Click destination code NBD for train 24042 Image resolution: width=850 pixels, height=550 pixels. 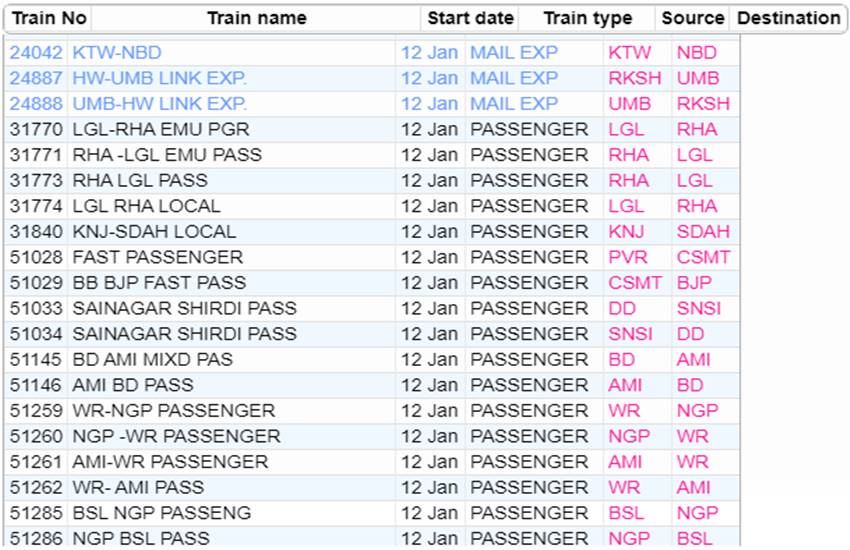697,53
